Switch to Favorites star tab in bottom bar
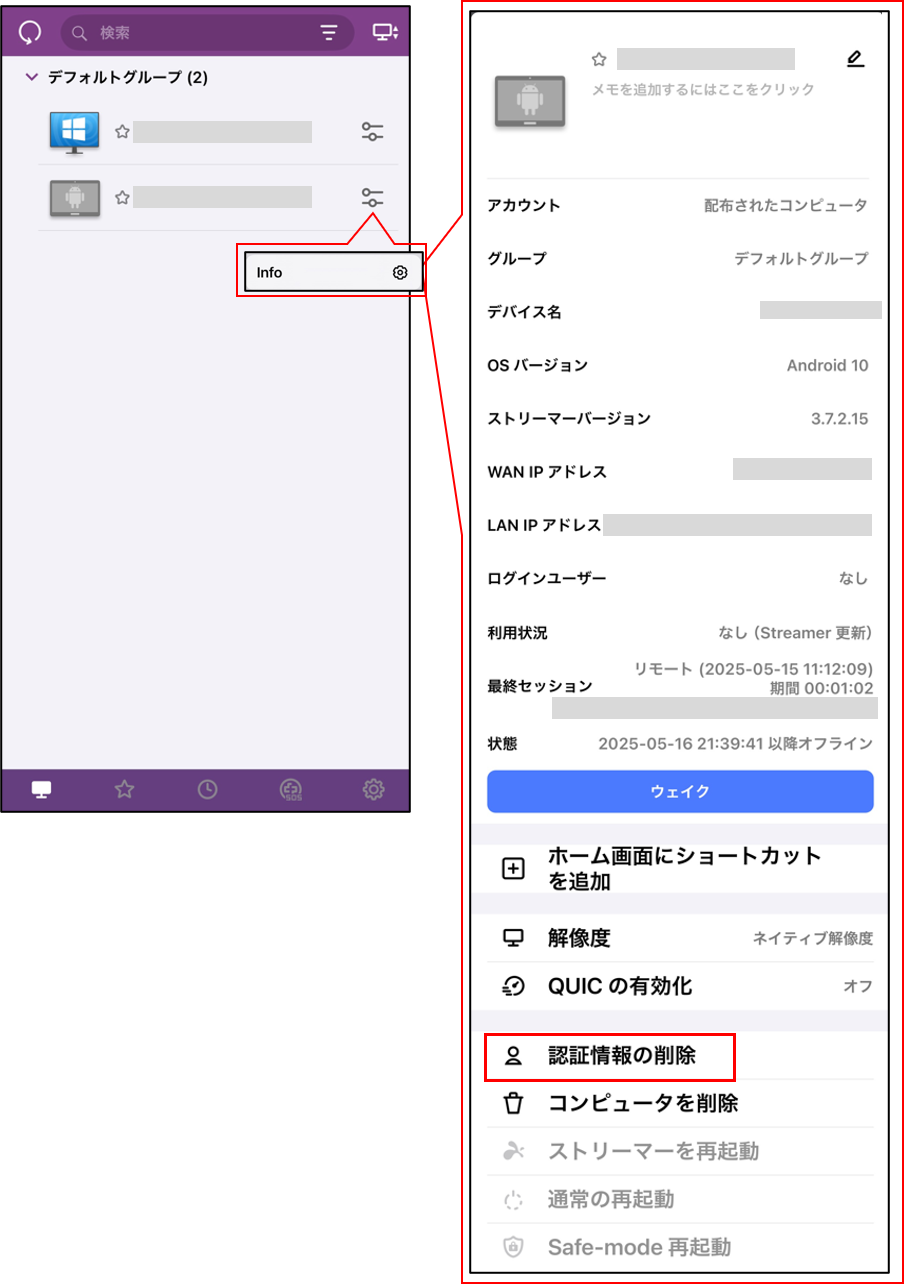Image resolution: width=904 pixels, height=1284 pixels. [124, 790]
